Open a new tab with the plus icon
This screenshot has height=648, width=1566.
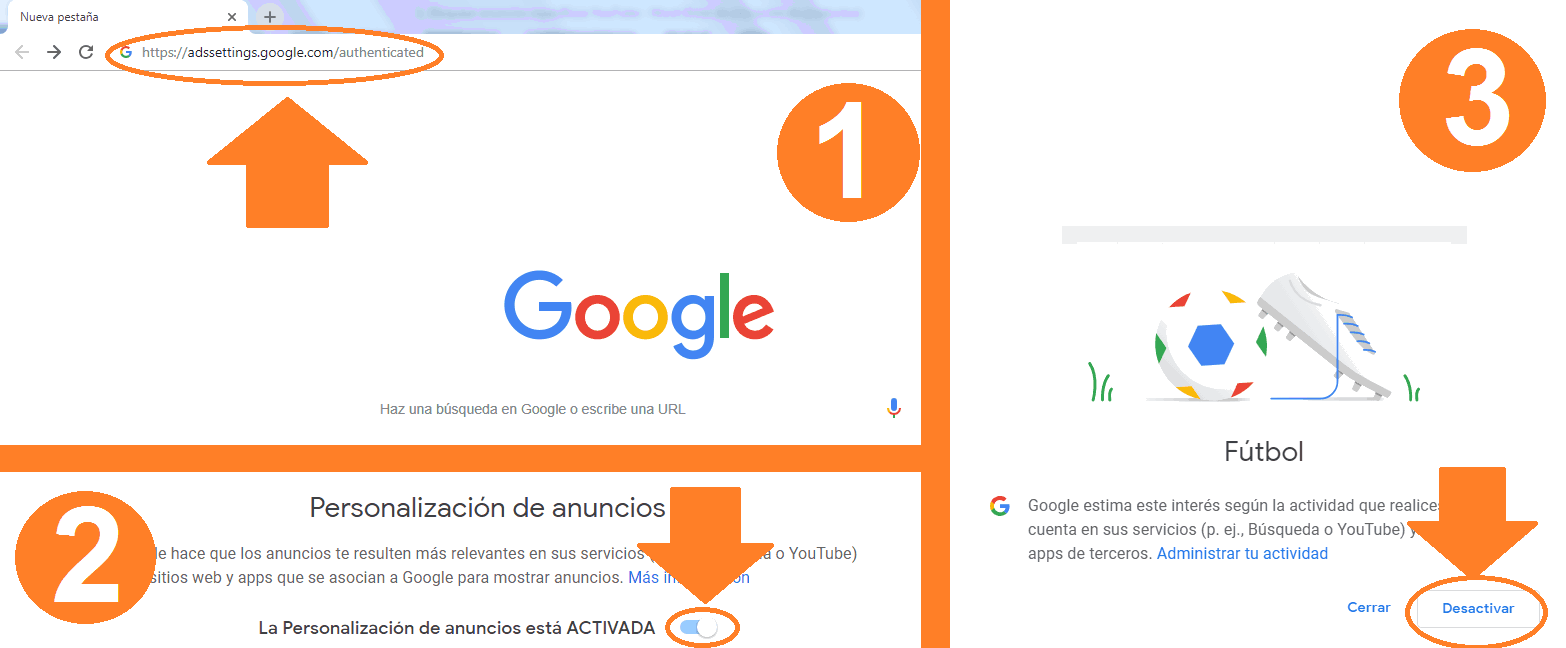pyautogui.click(x=270, y=17)
